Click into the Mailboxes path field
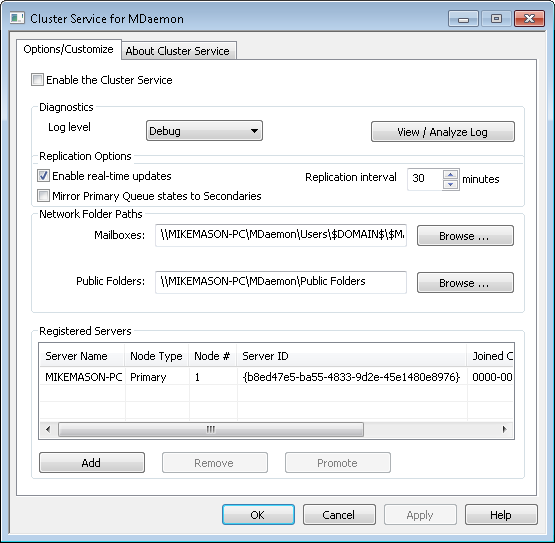This screenshot has height=543, width=555. pos(281,235)
